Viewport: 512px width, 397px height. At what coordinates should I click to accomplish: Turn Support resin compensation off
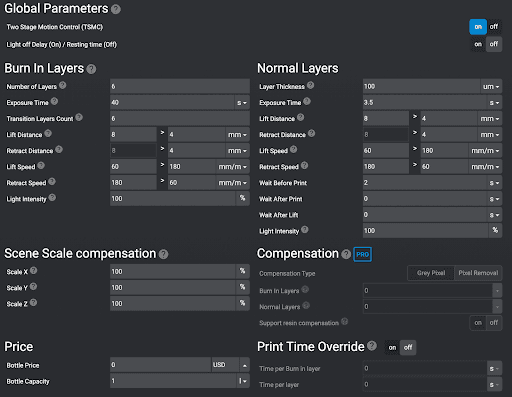tap(494, 323)
